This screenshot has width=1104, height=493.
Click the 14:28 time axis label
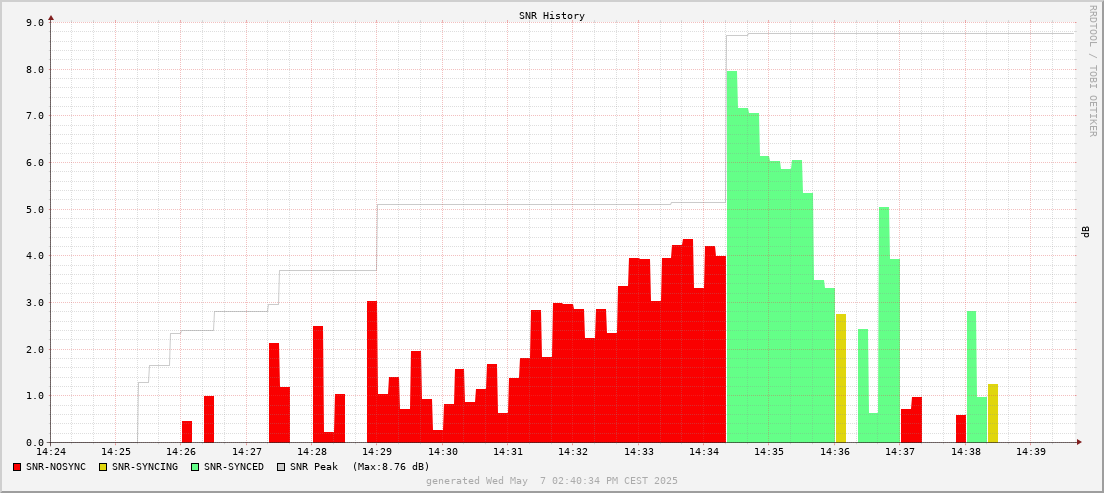pyautogui.click(x=312, y=451)
